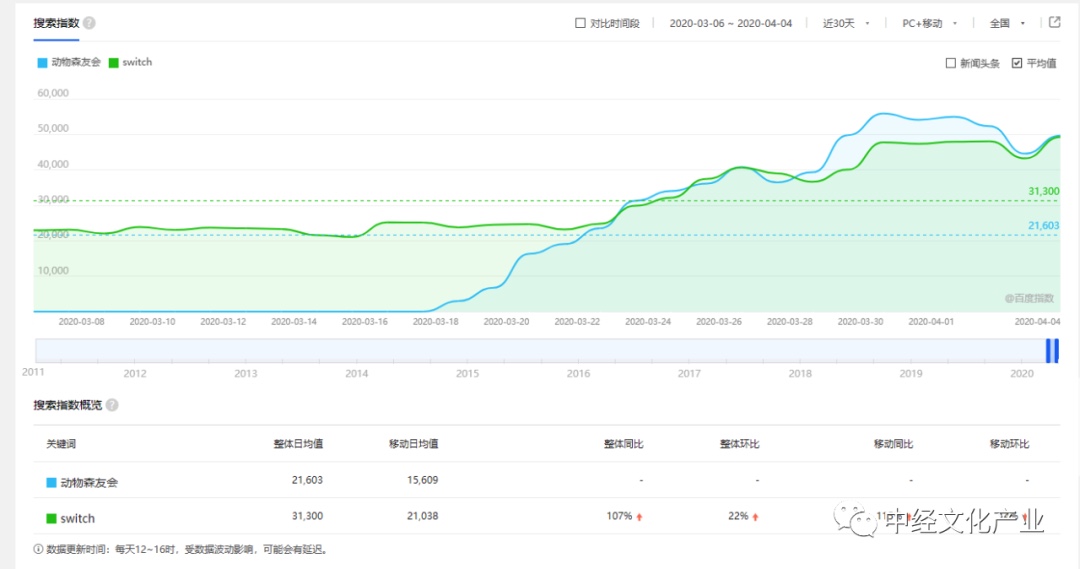Click the red up arrow beside 22%
The width and height of the screenshot is (1080, 569).
point(755,517)
